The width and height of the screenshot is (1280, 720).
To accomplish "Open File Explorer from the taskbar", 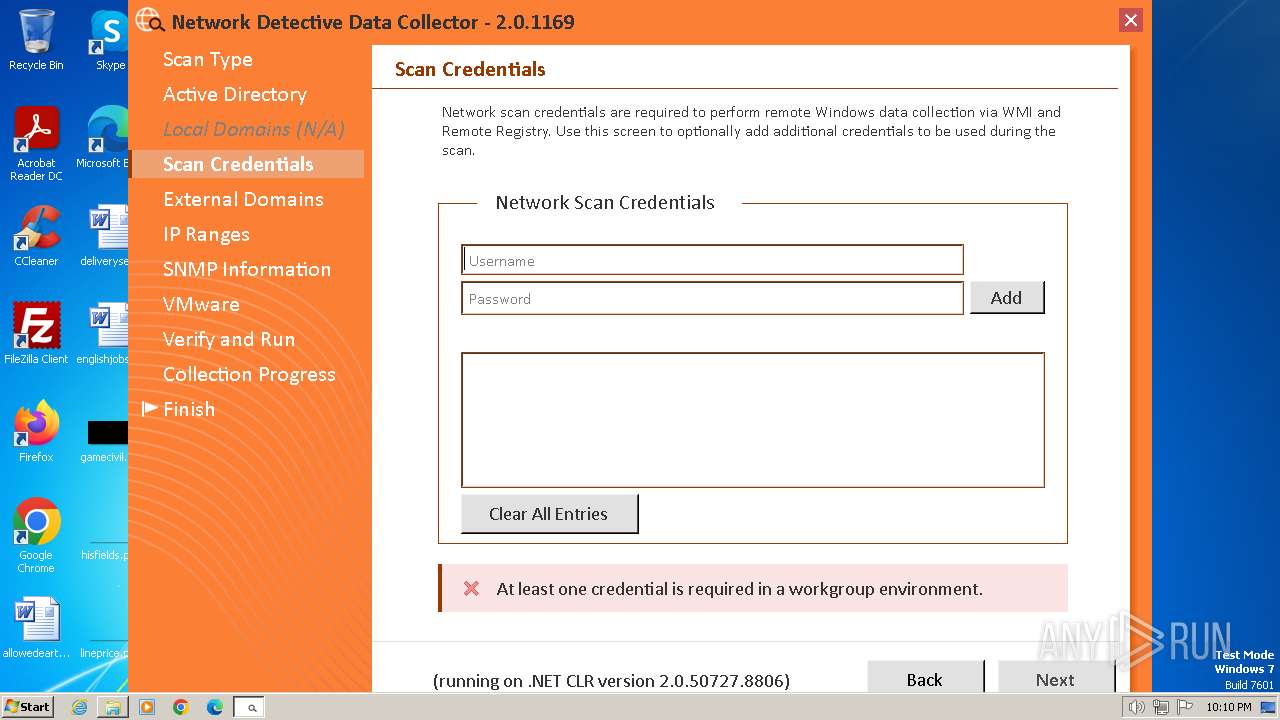I will (x=113, y=707).
